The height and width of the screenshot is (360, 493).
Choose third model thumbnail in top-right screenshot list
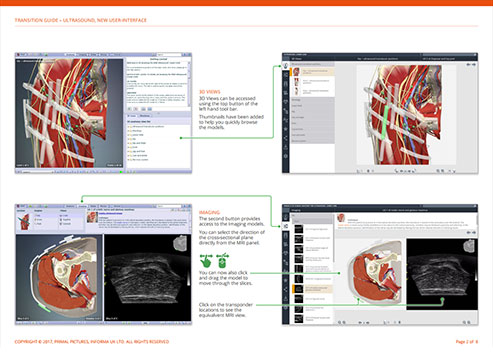296,91
